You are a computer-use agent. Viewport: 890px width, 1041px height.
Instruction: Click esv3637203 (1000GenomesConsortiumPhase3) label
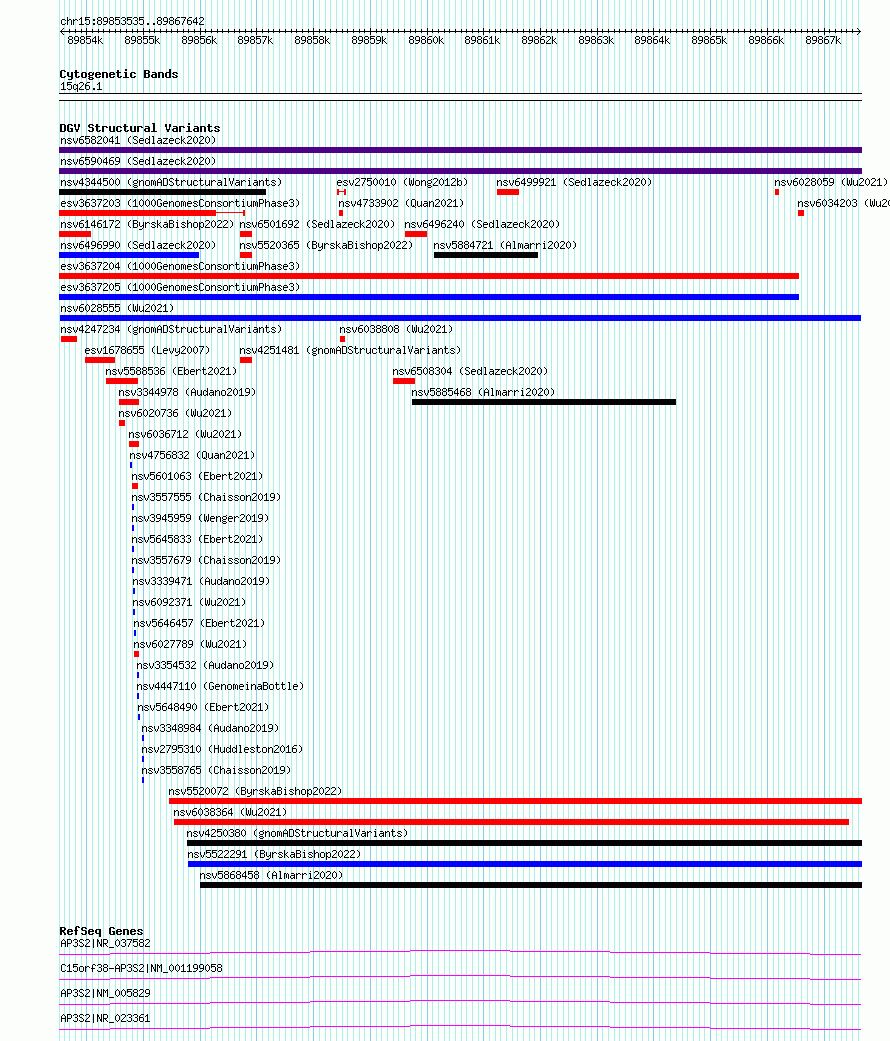[x=180, y=203]
